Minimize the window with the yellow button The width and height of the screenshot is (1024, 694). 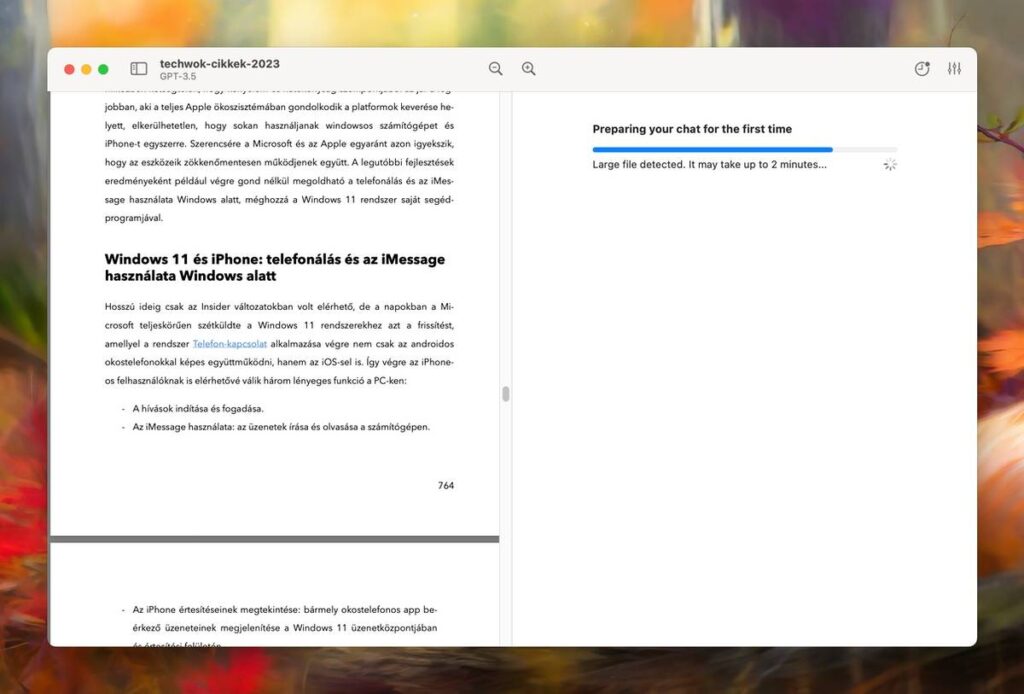tap(86, 69)
